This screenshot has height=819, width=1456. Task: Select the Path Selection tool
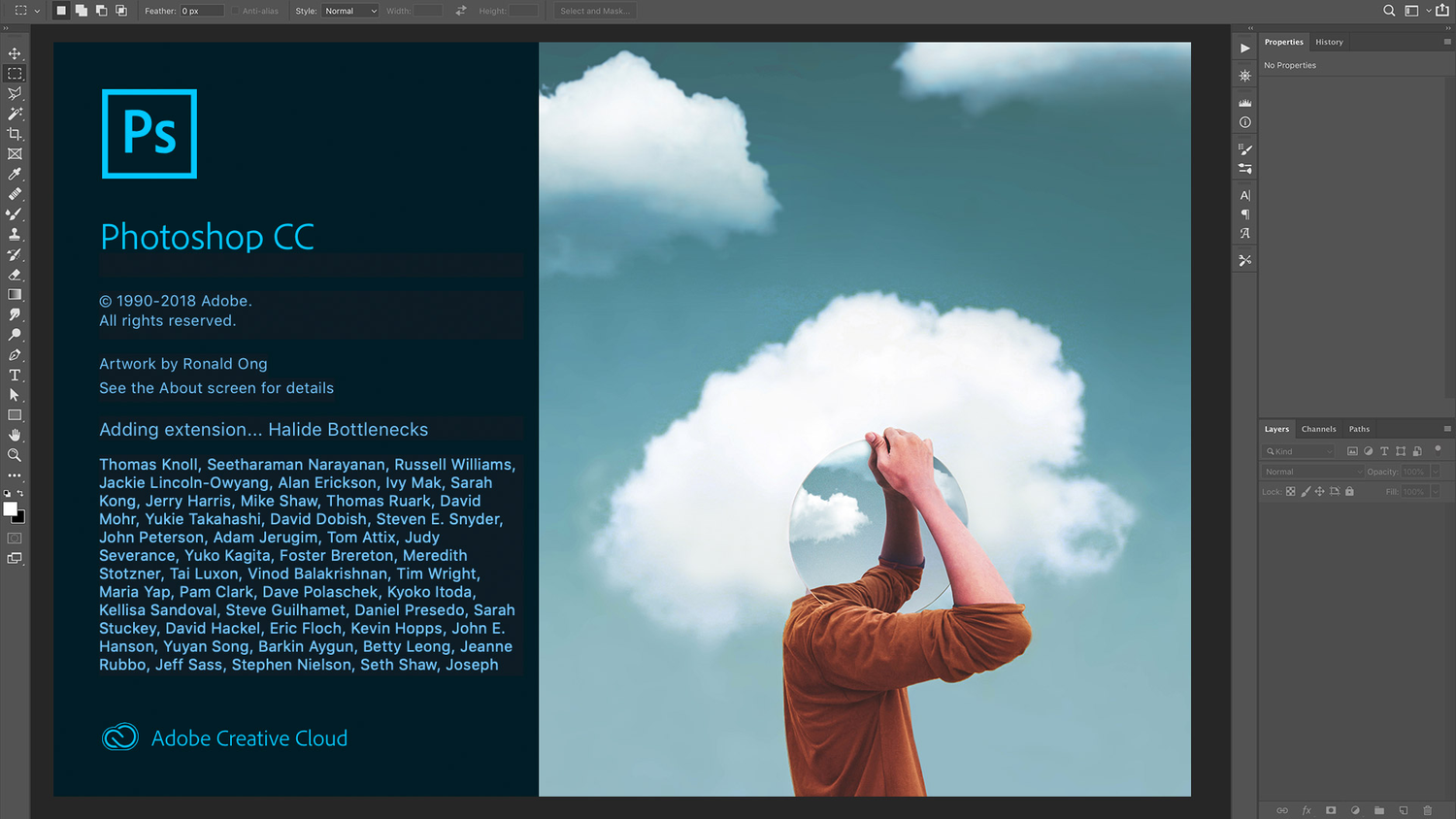(x=15, y=395)
